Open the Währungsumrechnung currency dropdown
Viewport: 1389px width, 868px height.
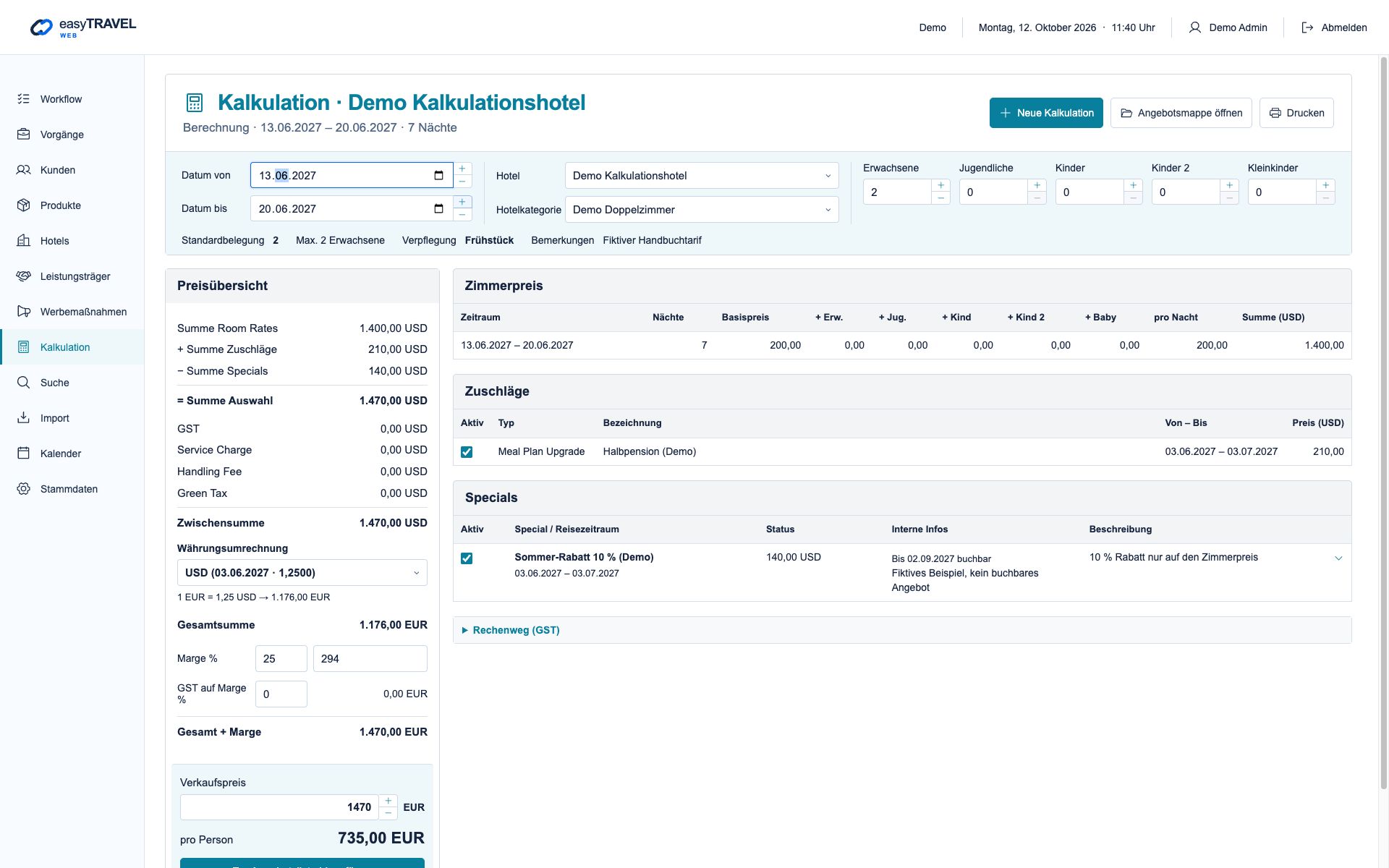302,573
